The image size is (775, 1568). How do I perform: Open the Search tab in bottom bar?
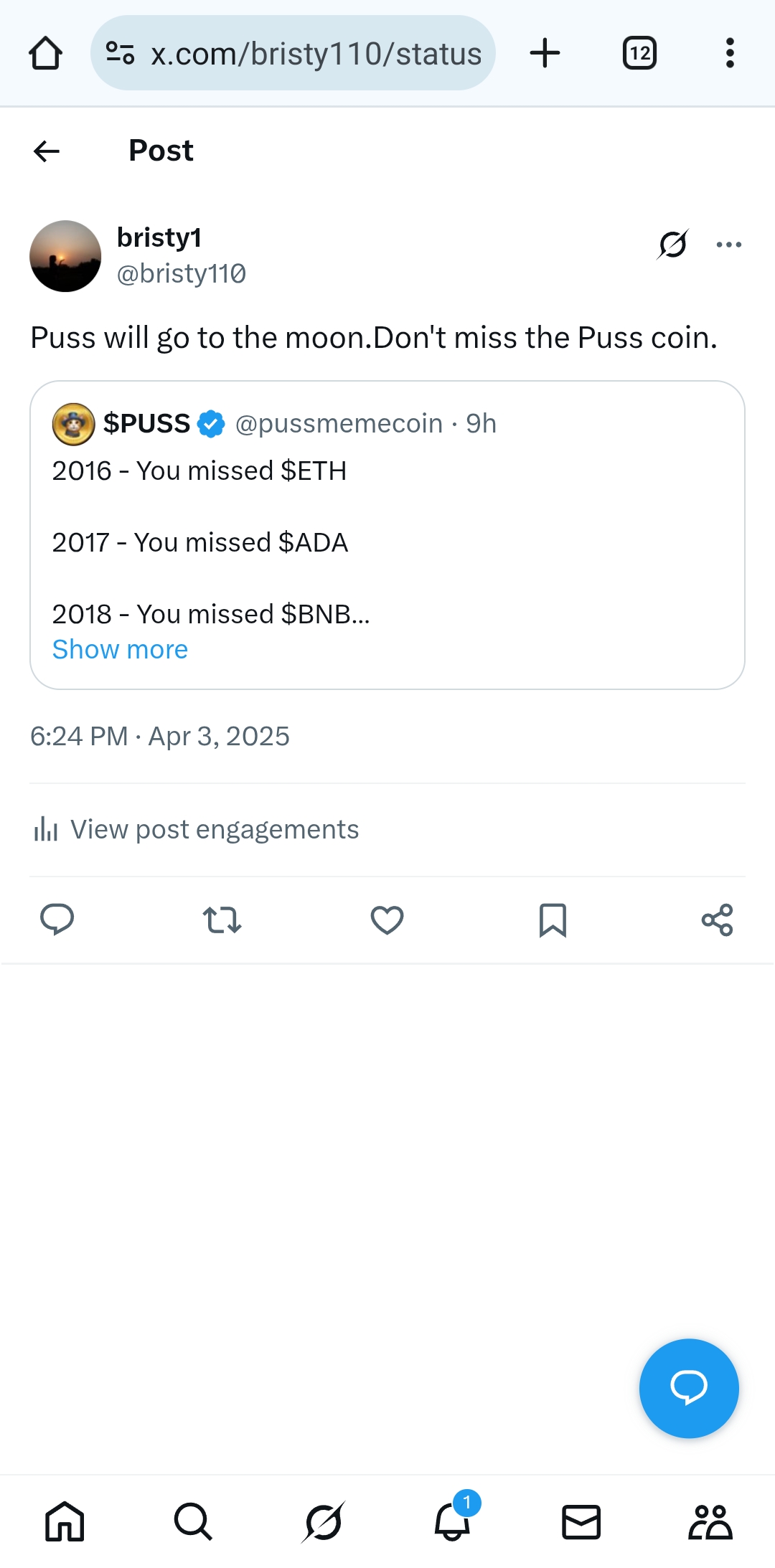coord(193,1521)
